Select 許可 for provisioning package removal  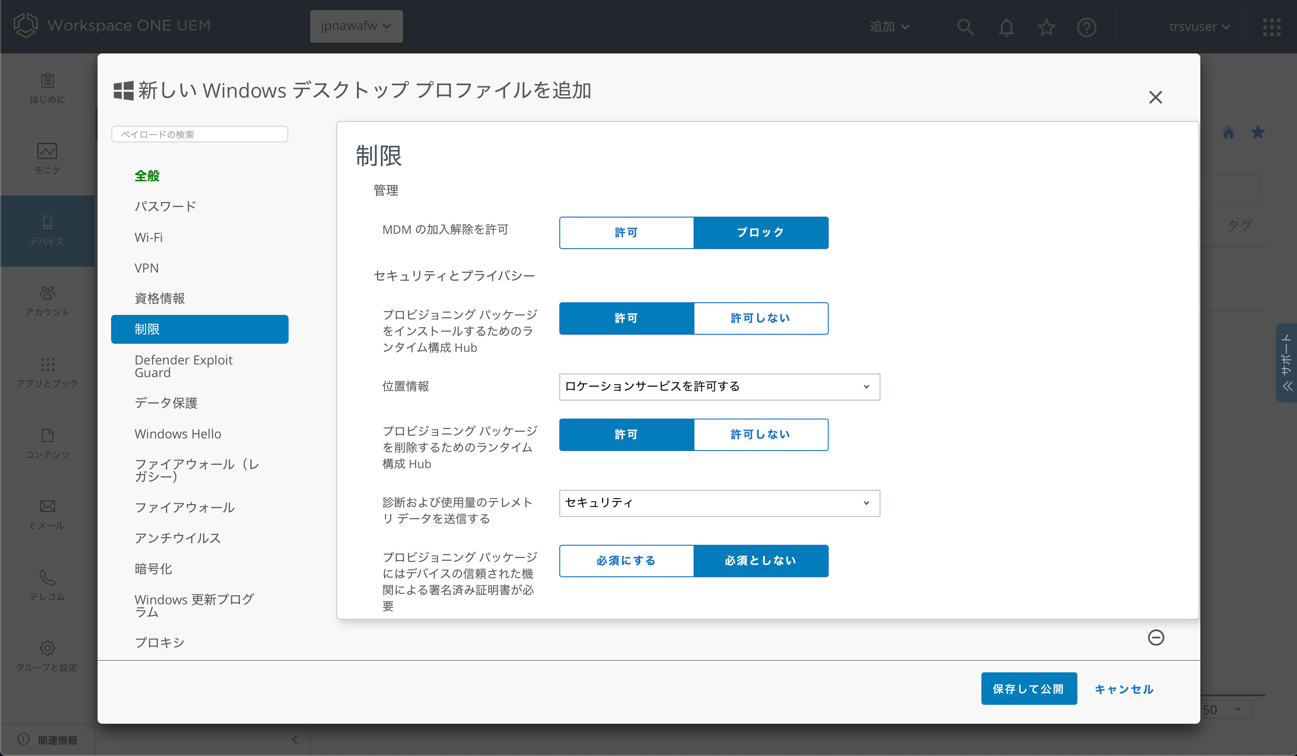626,435
